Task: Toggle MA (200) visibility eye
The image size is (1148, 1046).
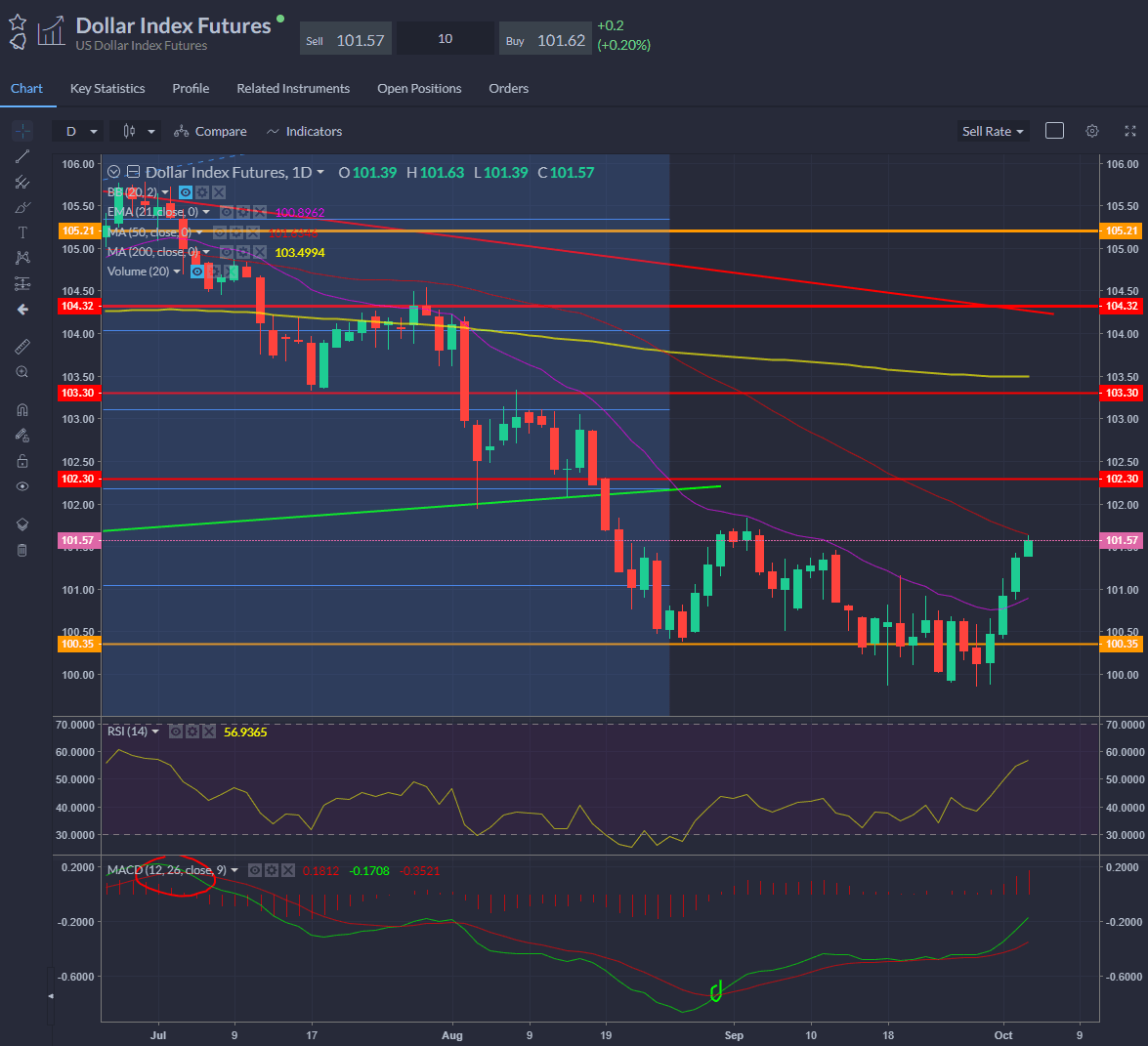Action: (227, 253)
